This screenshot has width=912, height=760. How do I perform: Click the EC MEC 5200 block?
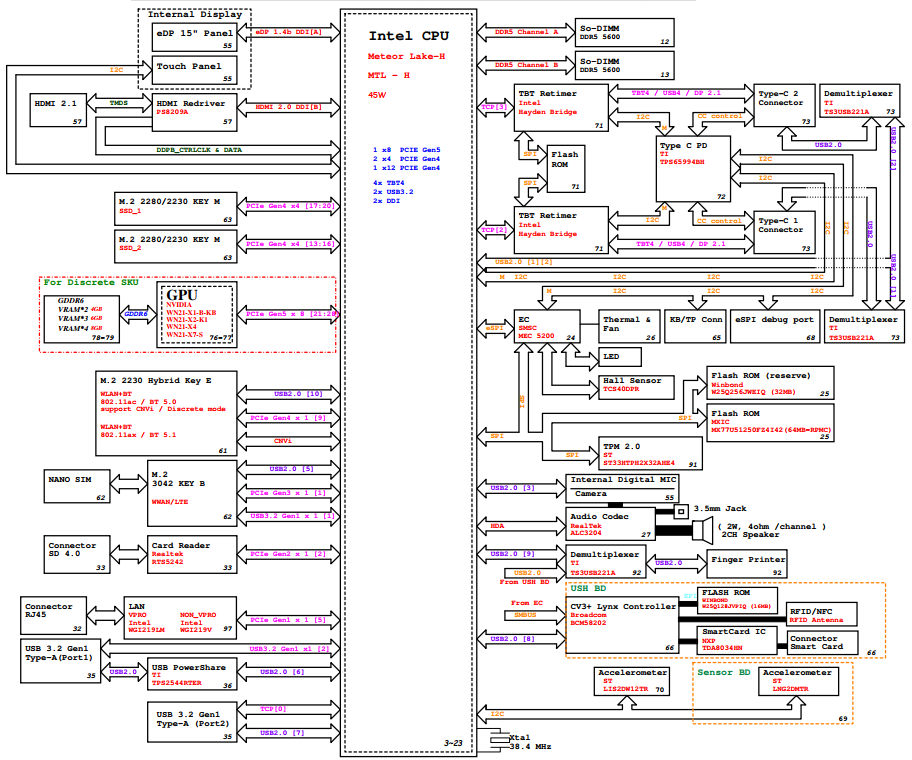(547, 326)
